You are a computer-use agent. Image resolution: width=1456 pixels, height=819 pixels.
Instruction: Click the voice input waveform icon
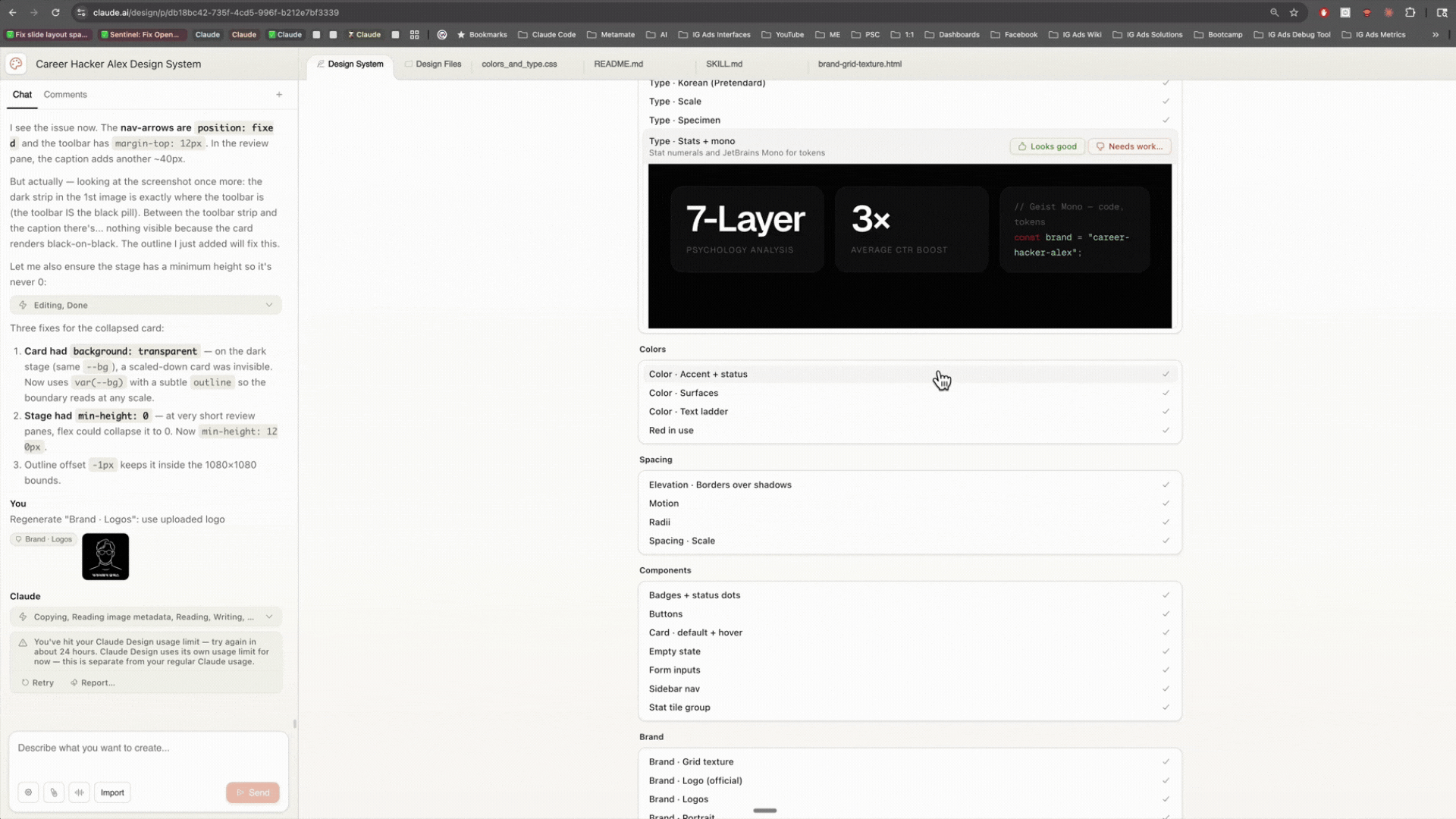[79, 792]
